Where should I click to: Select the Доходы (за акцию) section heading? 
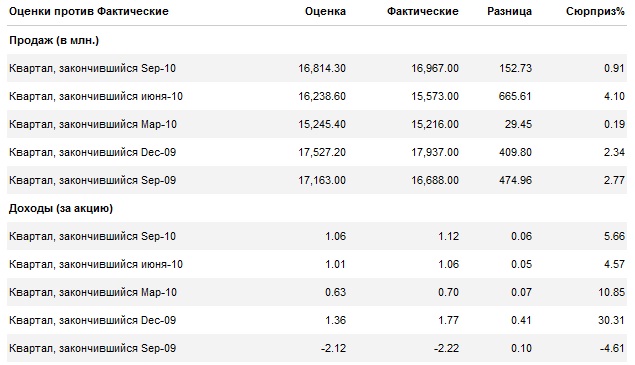(61, 208)
